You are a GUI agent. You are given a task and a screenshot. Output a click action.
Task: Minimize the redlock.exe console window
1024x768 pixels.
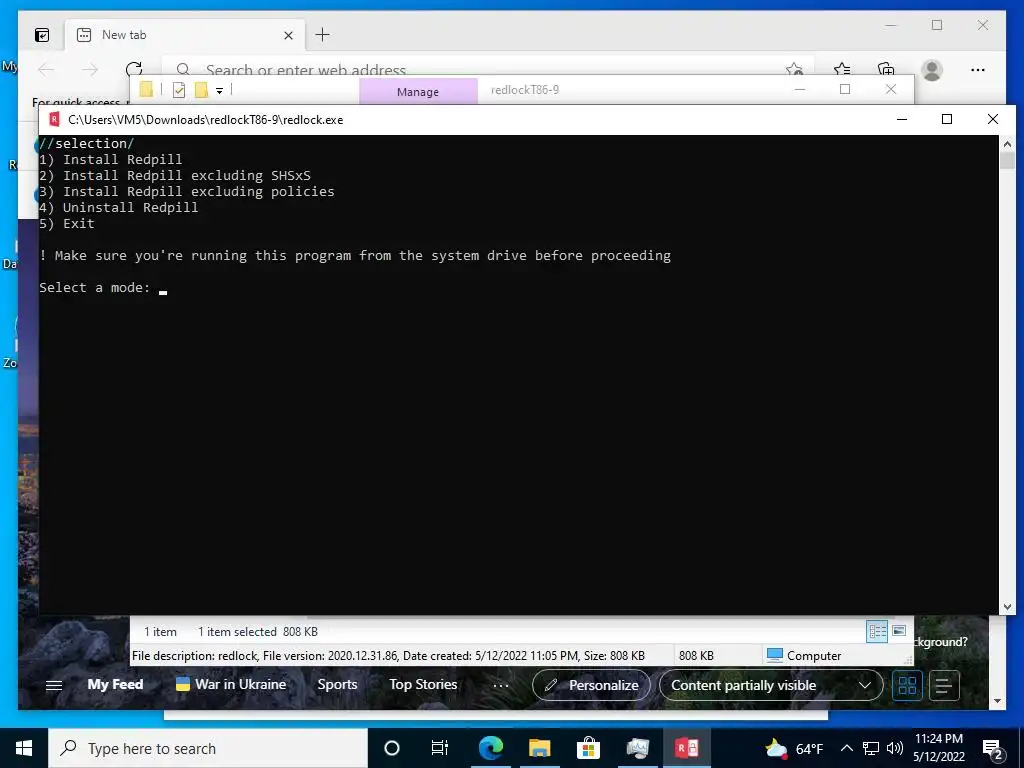point(902,119)
